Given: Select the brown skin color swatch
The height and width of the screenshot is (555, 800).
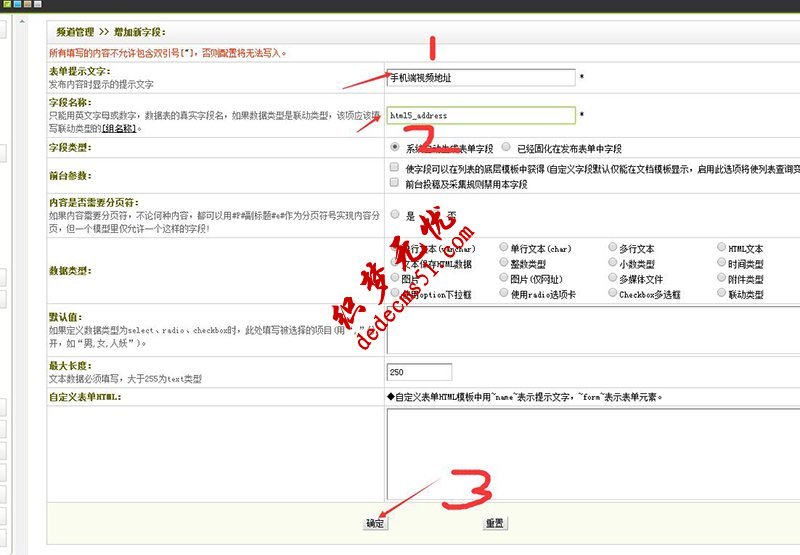Looking at the screenshot, I should [27, 4].
